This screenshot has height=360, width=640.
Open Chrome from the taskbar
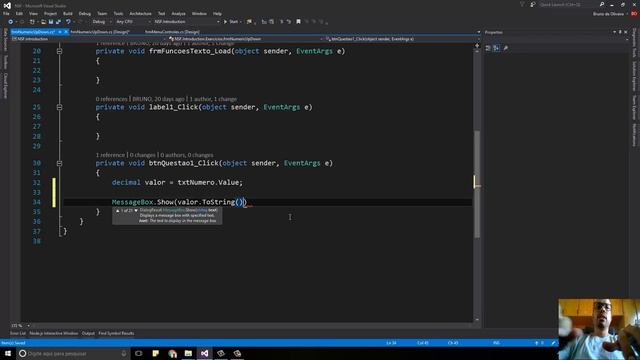pos(172,353)
